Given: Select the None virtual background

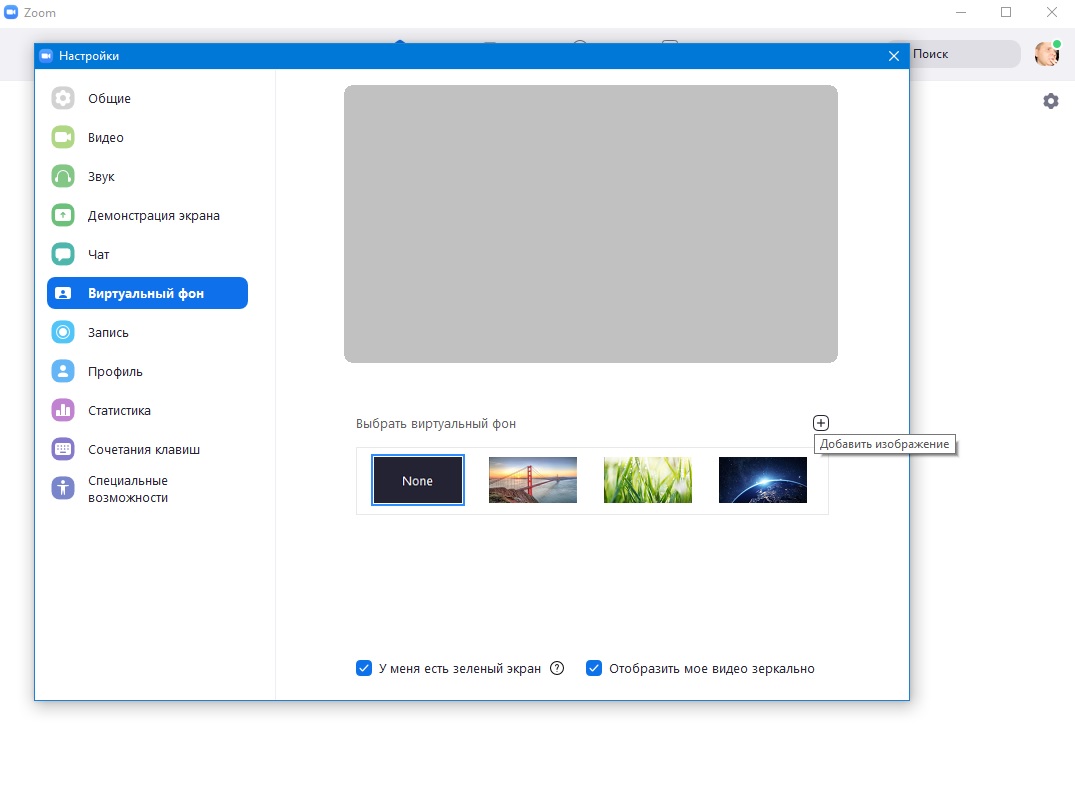Looking at the screenshot, I should pos(417,480).
